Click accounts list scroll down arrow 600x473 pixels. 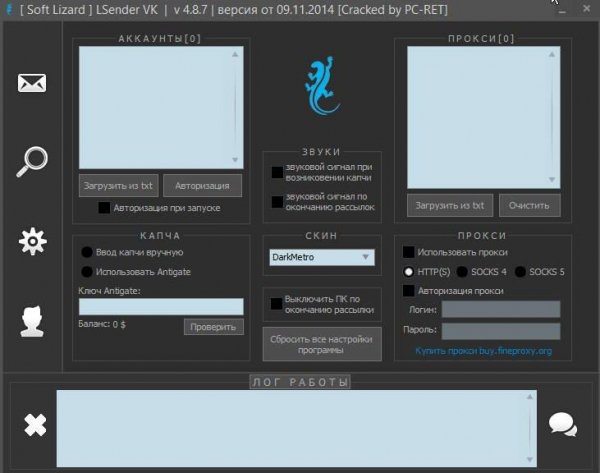click(x=235, y=160)
